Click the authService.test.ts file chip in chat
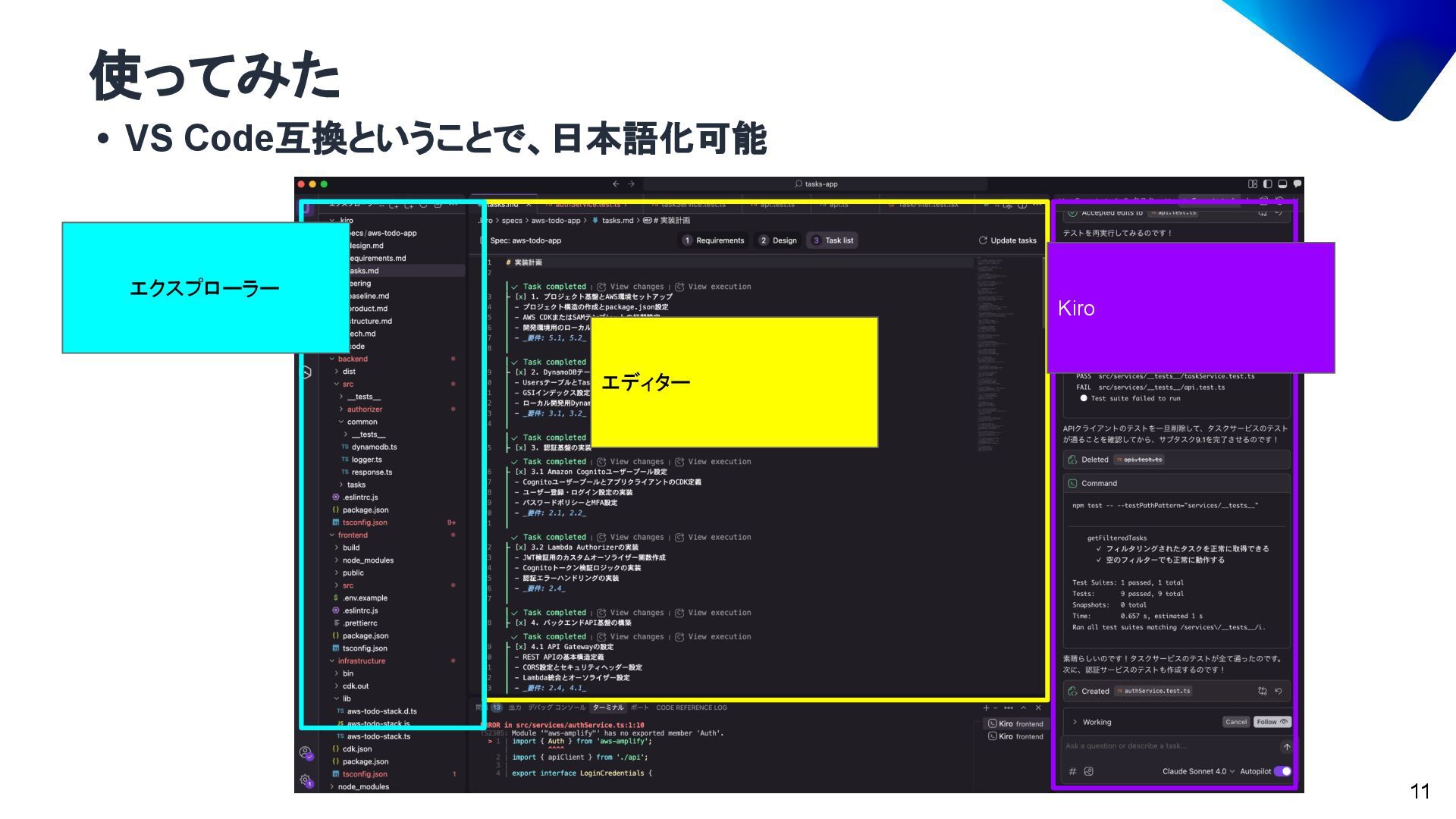 [x=1153, y=691]
